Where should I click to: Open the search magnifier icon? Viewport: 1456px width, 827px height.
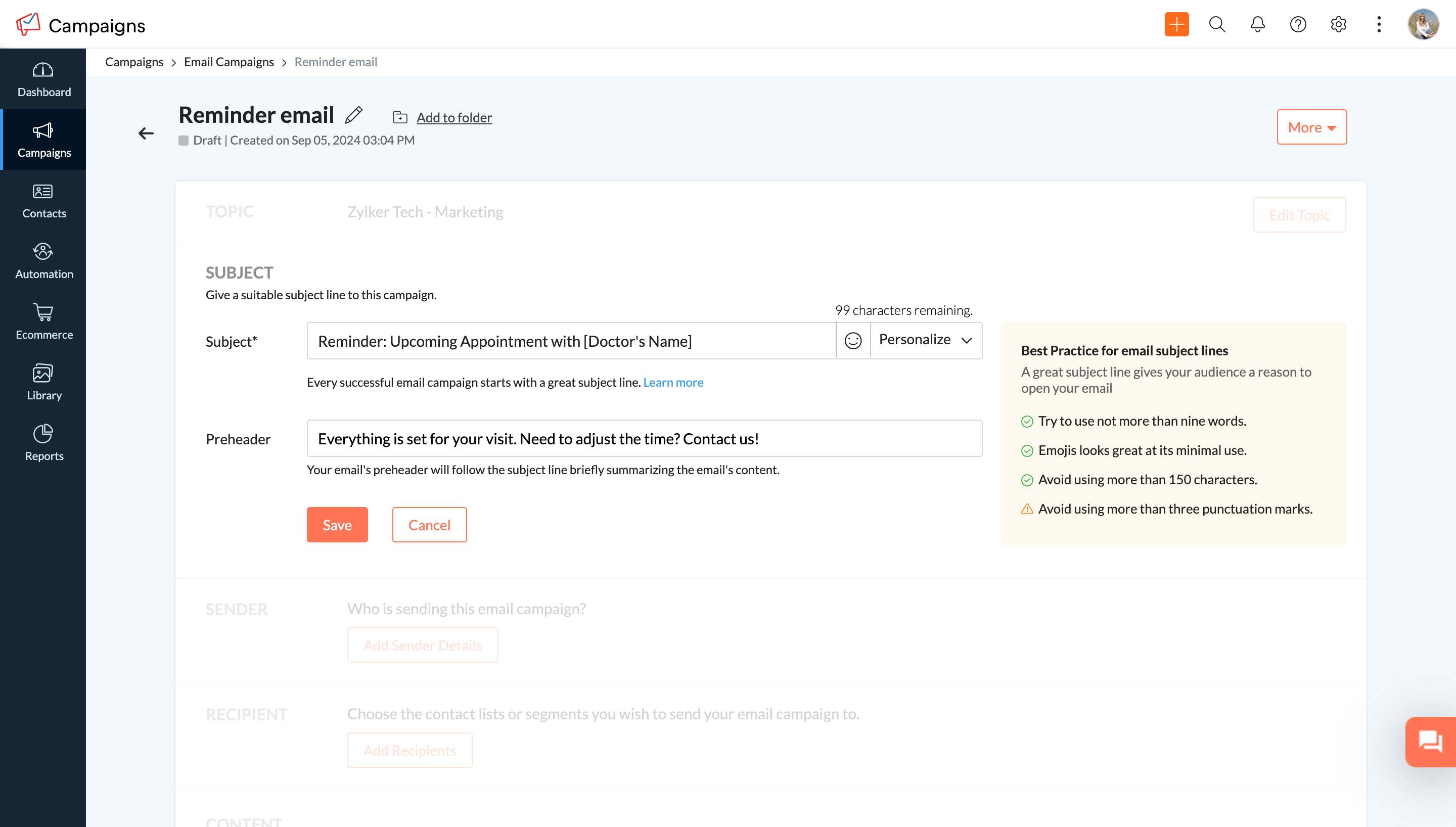point(1217,24)
